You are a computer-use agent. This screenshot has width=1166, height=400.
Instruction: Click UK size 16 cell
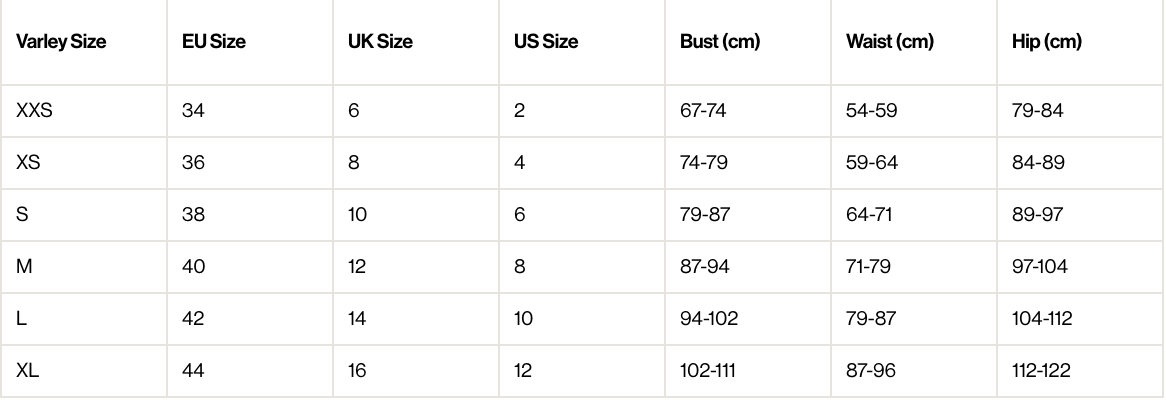(x=357, y=371)
